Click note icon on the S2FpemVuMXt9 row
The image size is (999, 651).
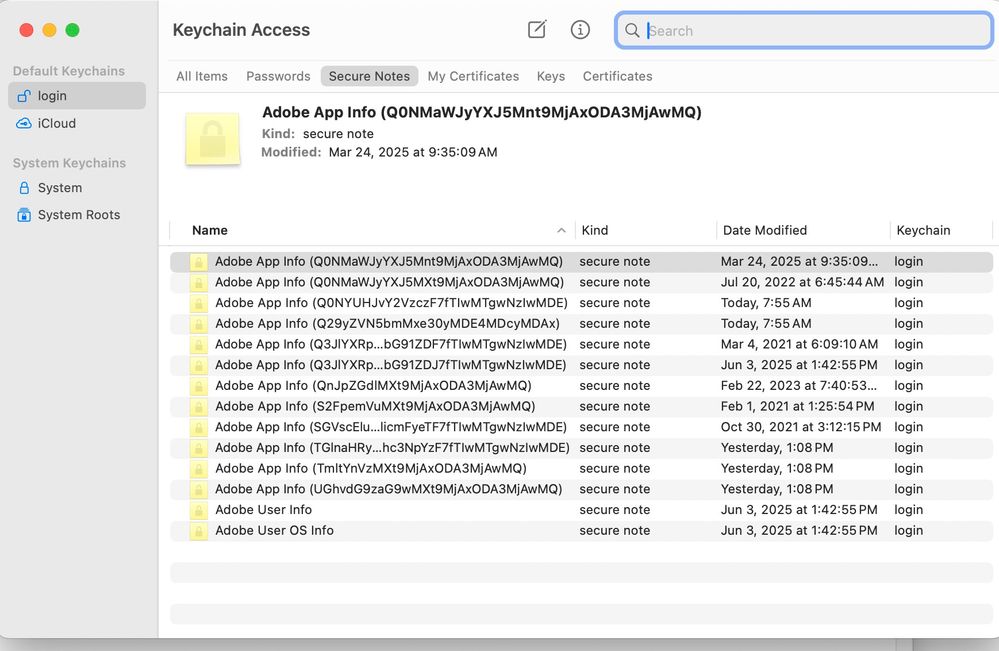tap(199, 406)
